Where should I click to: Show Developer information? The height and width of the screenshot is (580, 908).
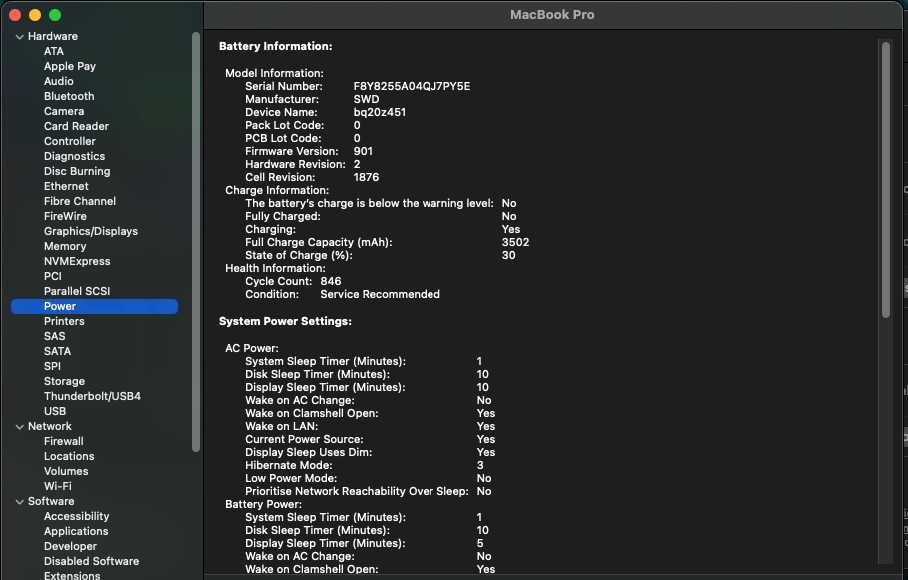pyautogui.click(x=70, y=546)
